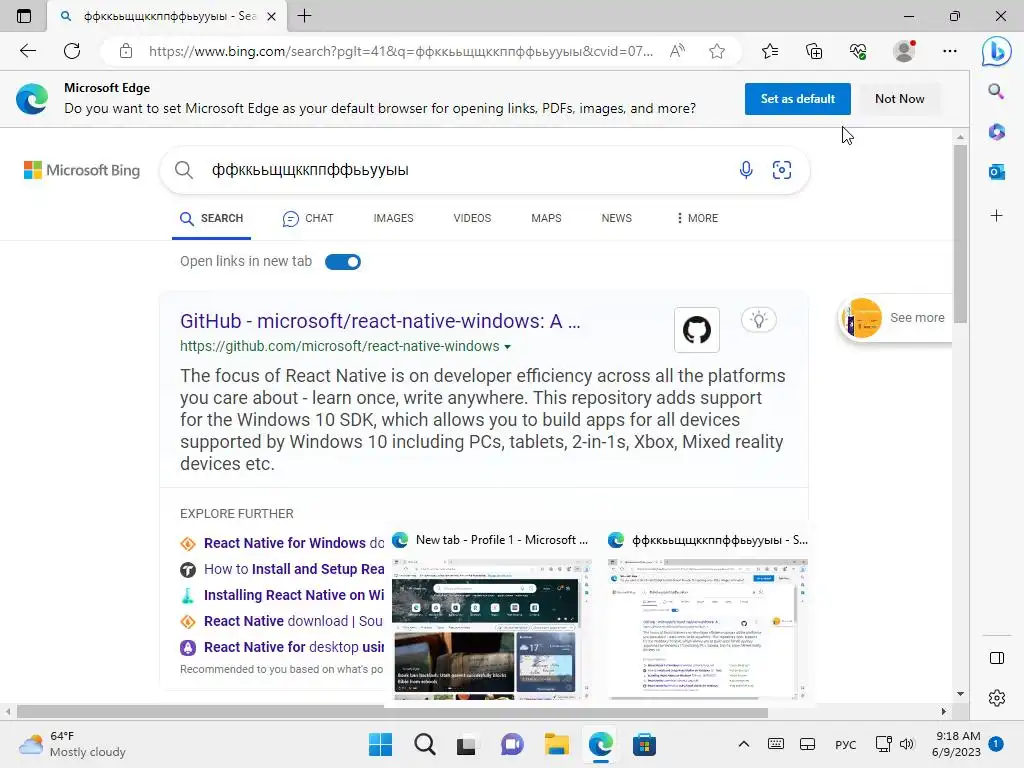Open Outlook in the sidebar
The height and width of the screenshot is (768, 1024).
pos(997,172)
